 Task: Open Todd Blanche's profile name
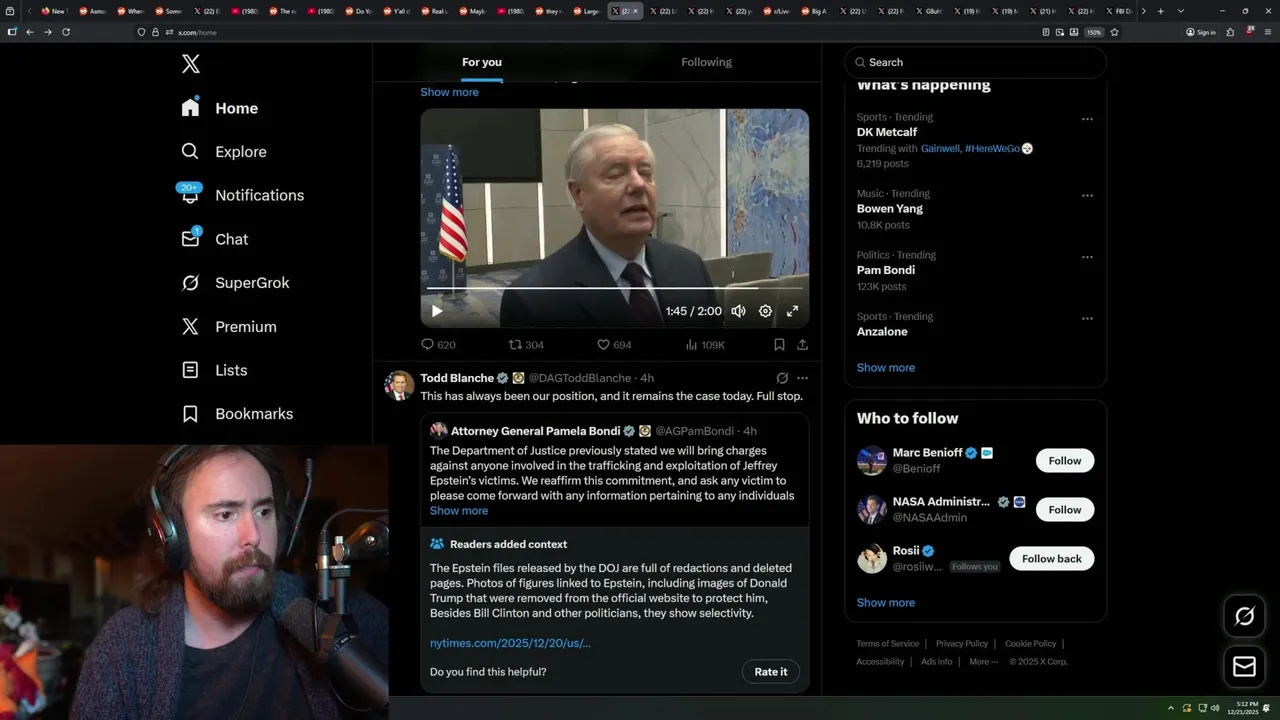pos(457,378)
